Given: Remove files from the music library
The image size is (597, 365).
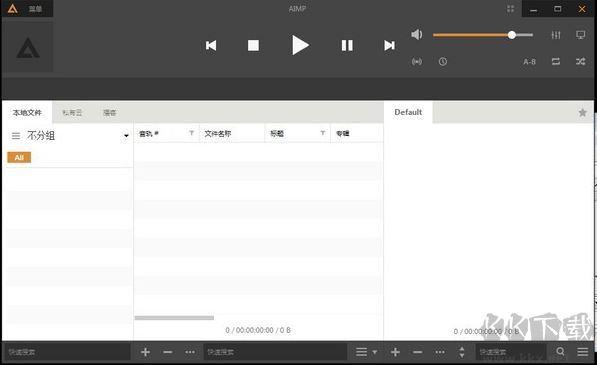Looking at the screenshot, I should 168,352.
